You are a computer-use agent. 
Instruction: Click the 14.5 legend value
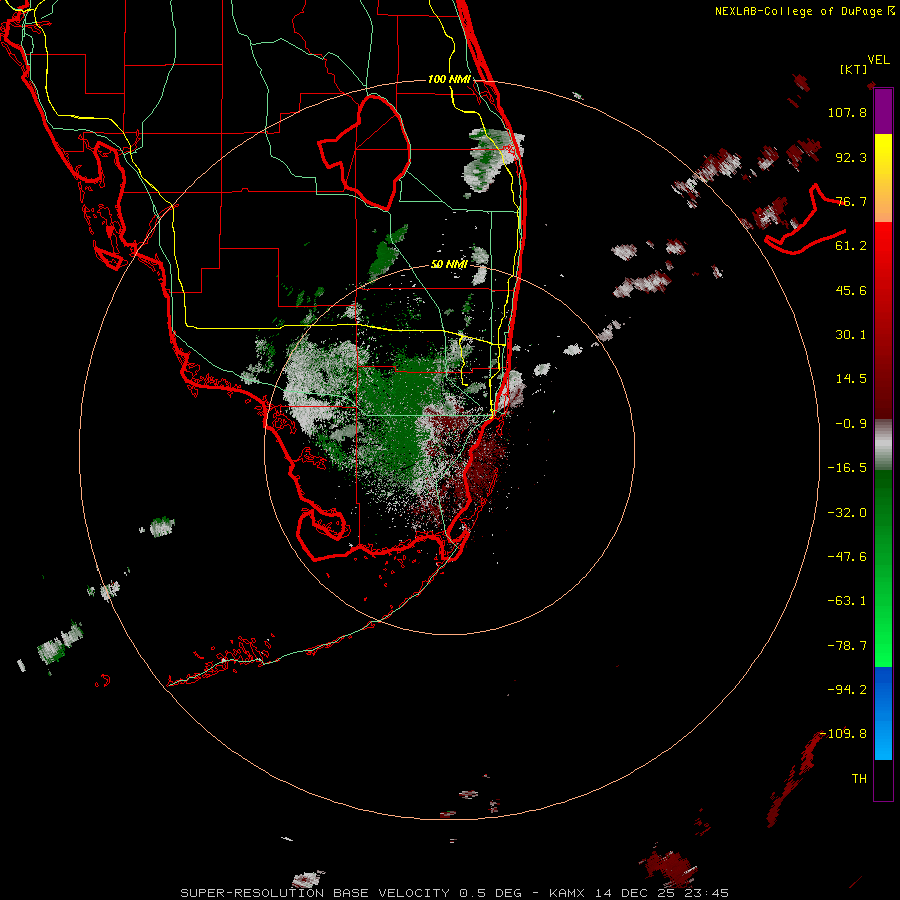tap(851, 379)
